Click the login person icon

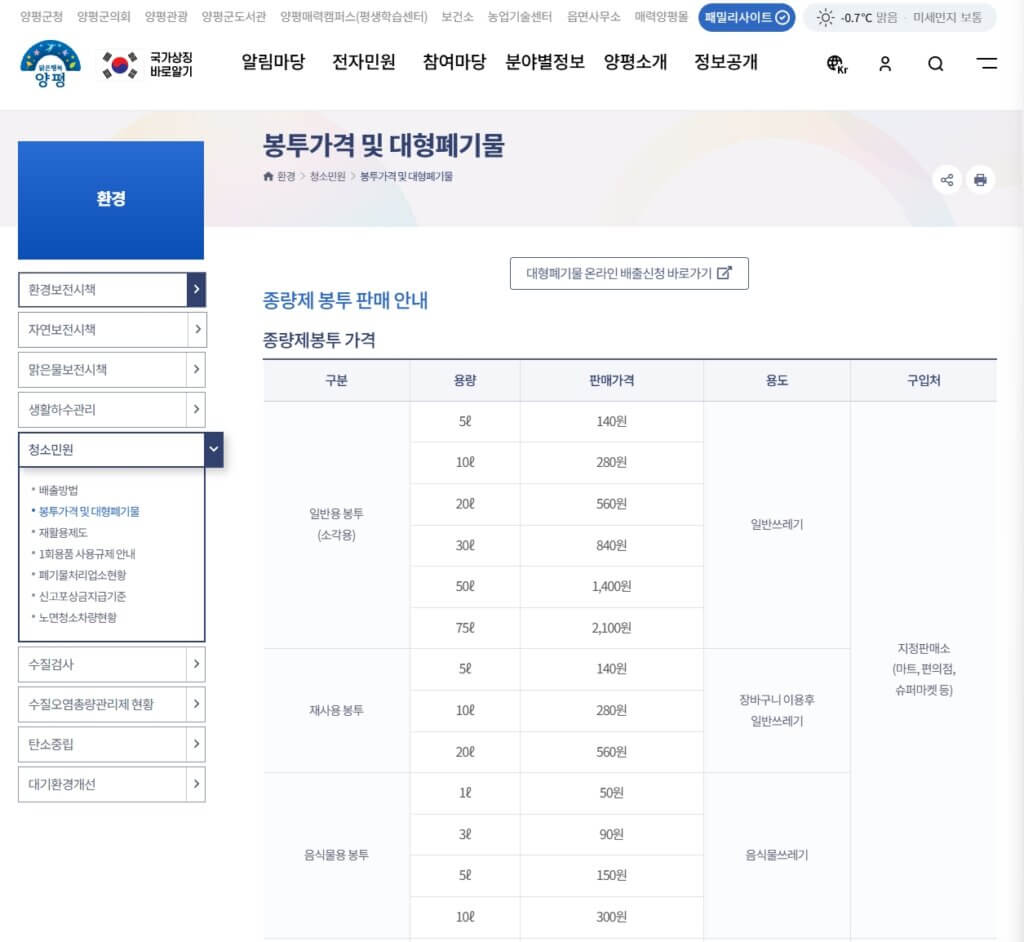coord(884,63)
